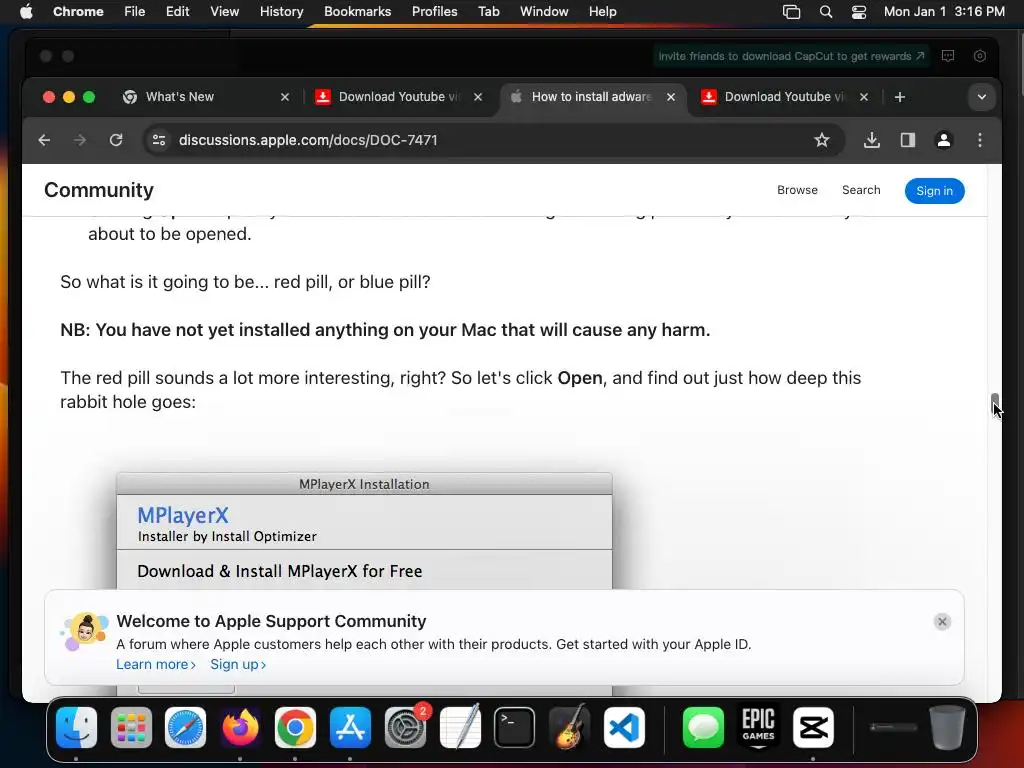1024x768 pixels.
Task: Open the View menu
Action: click(224, 12)
